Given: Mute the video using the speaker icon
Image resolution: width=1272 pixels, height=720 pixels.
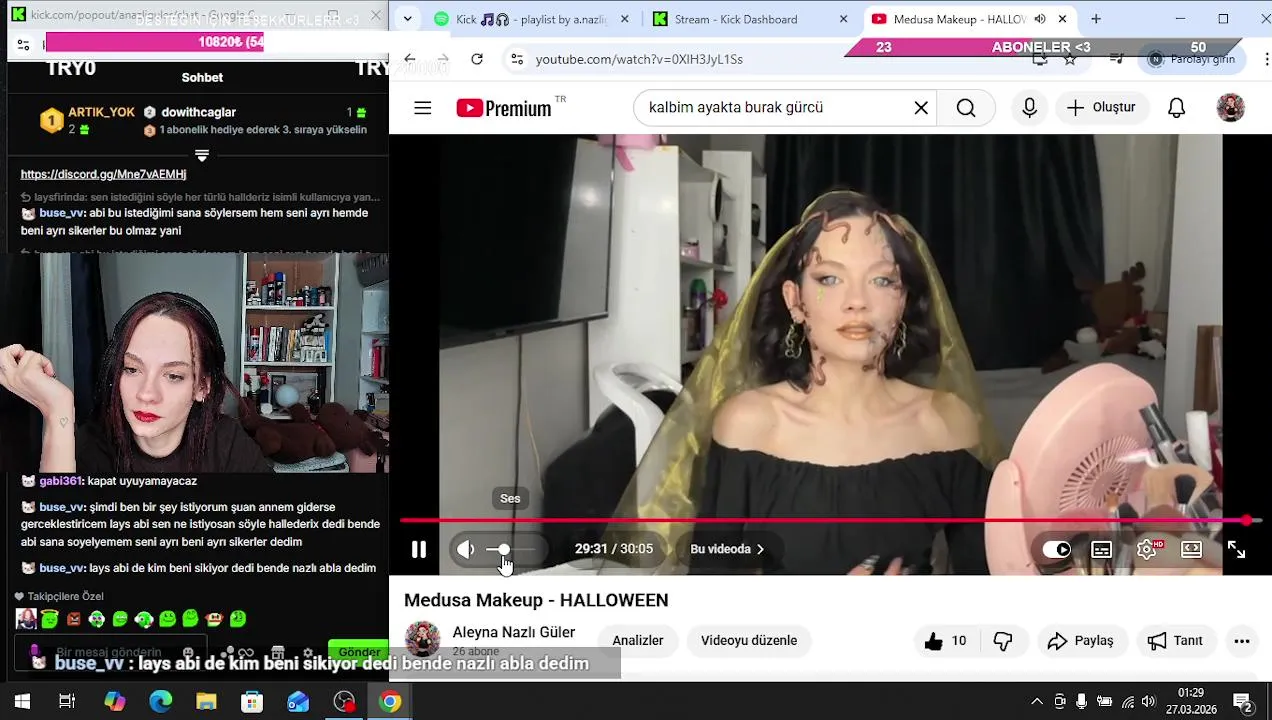Looking at the screenshot, I should point(465,549).
